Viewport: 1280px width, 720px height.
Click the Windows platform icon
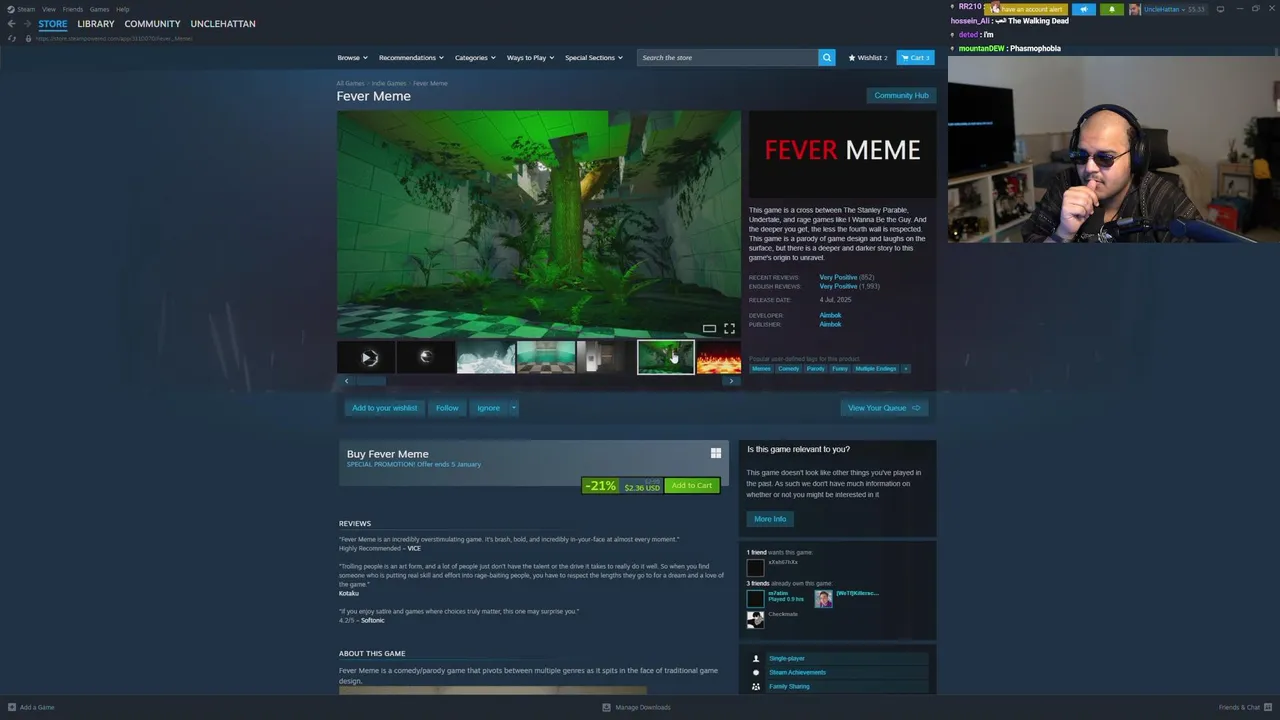[x=716, y=454]
